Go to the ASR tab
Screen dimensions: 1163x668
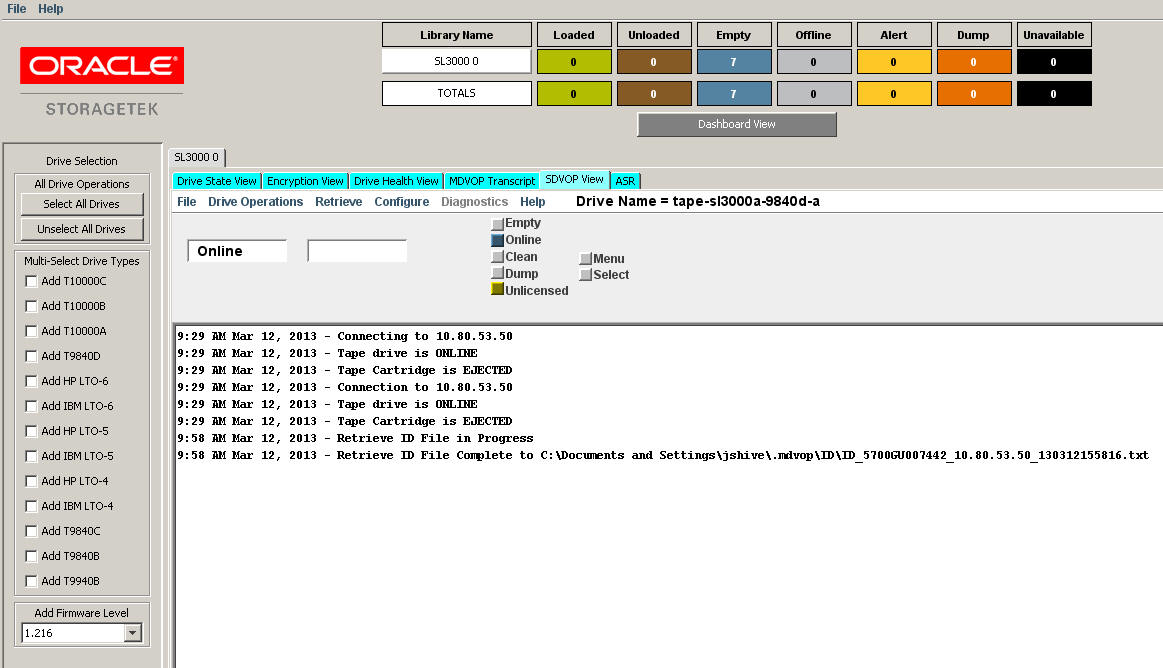625,181
